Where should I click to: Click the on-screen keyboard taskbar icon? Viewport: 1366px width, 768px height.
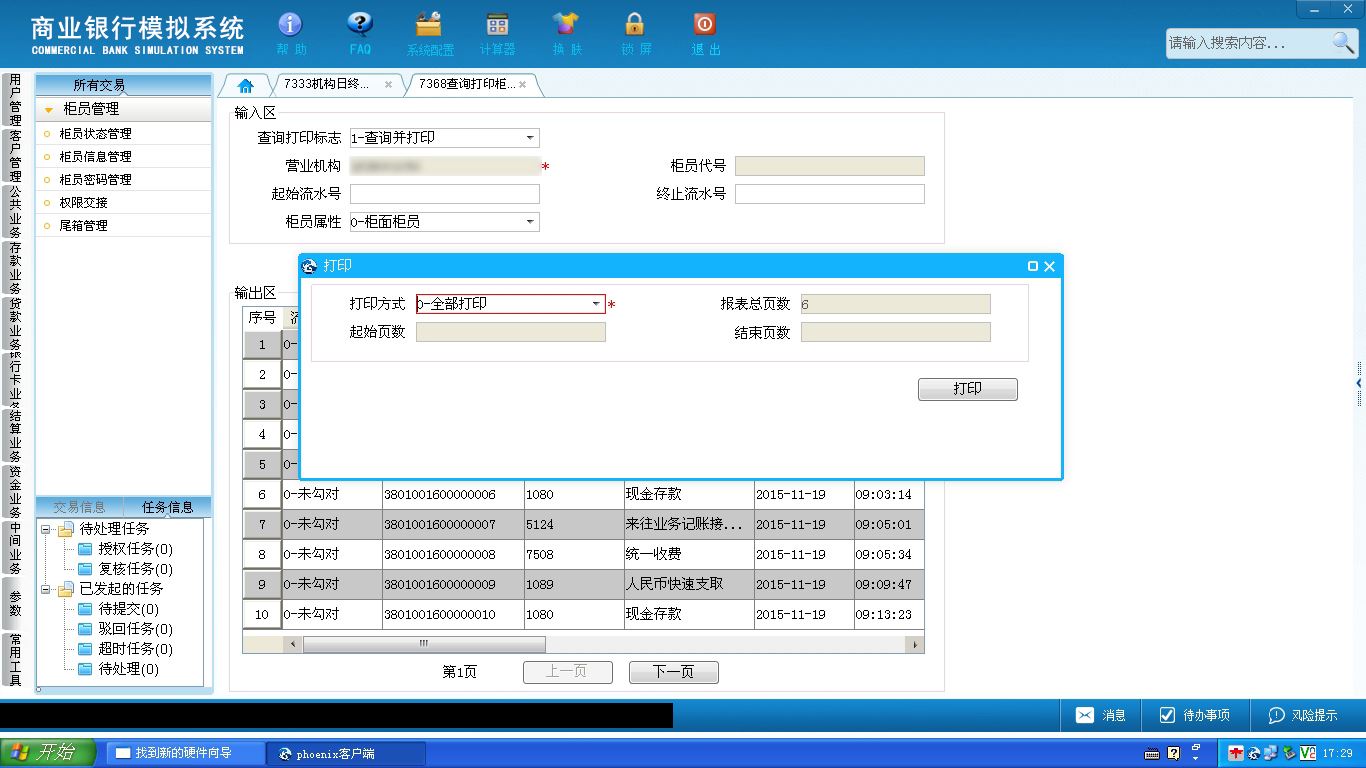[1152, 753]
